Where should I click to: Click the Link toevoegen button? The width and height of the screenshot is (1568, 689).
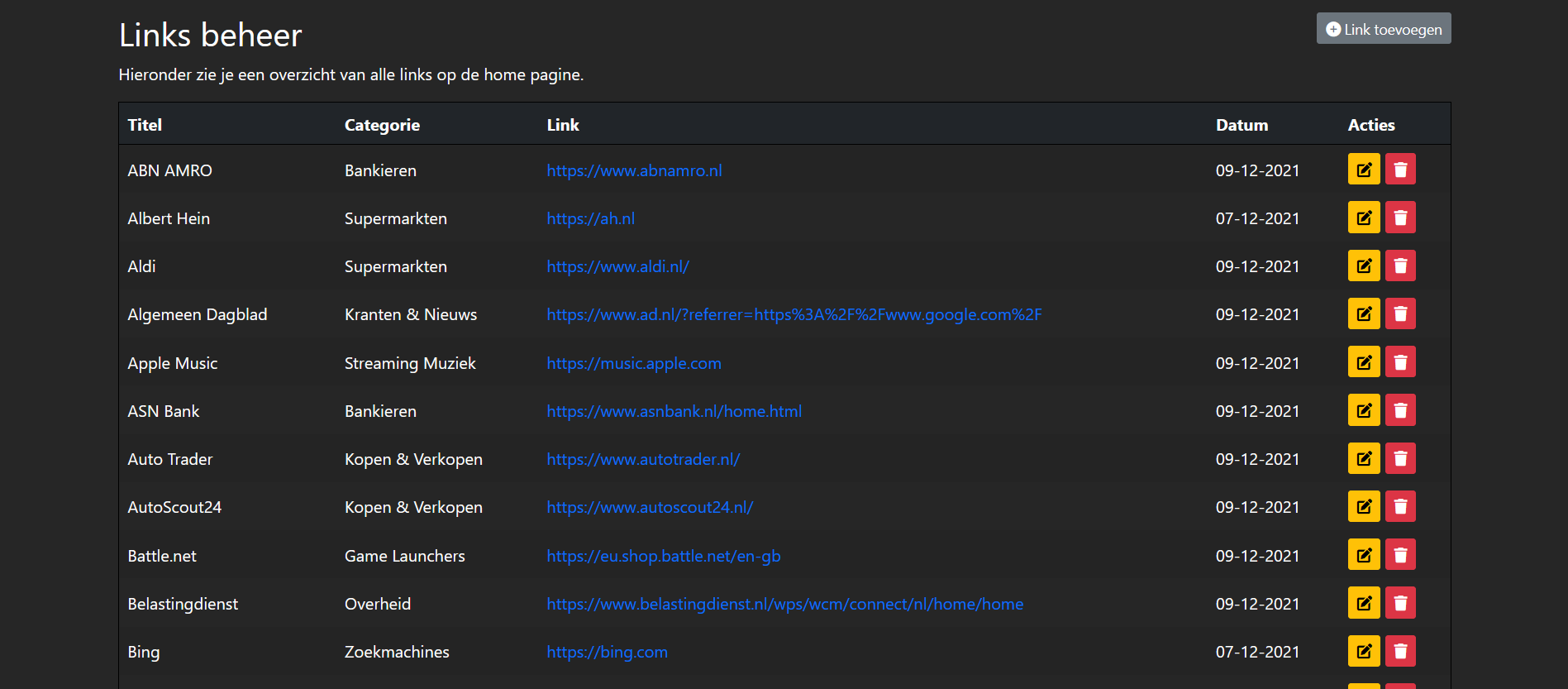[1384, 29]
